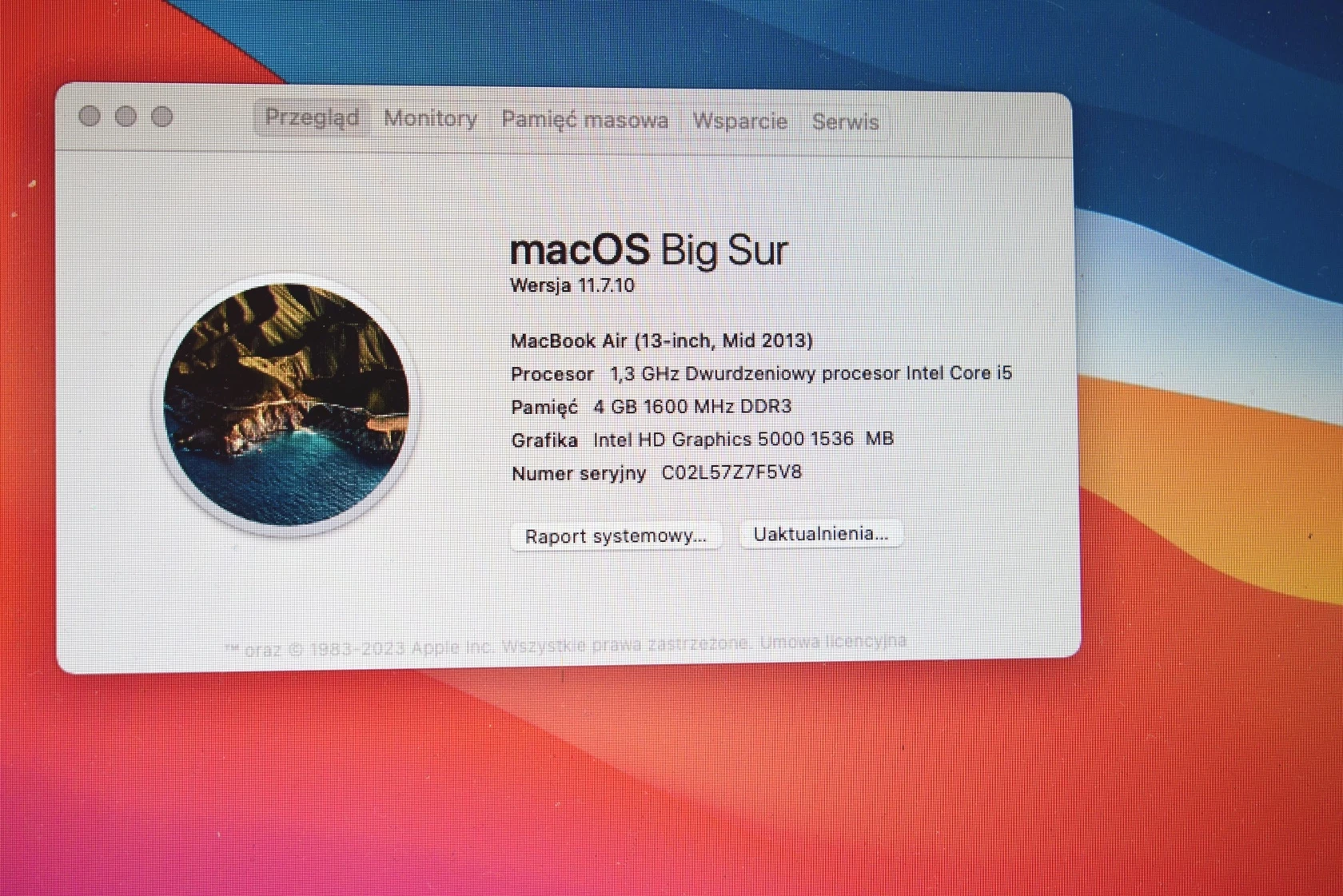Click the Procesor Intel Core i5 line
The width and height of the screenshot is (1343, 896).
[761, 373]
